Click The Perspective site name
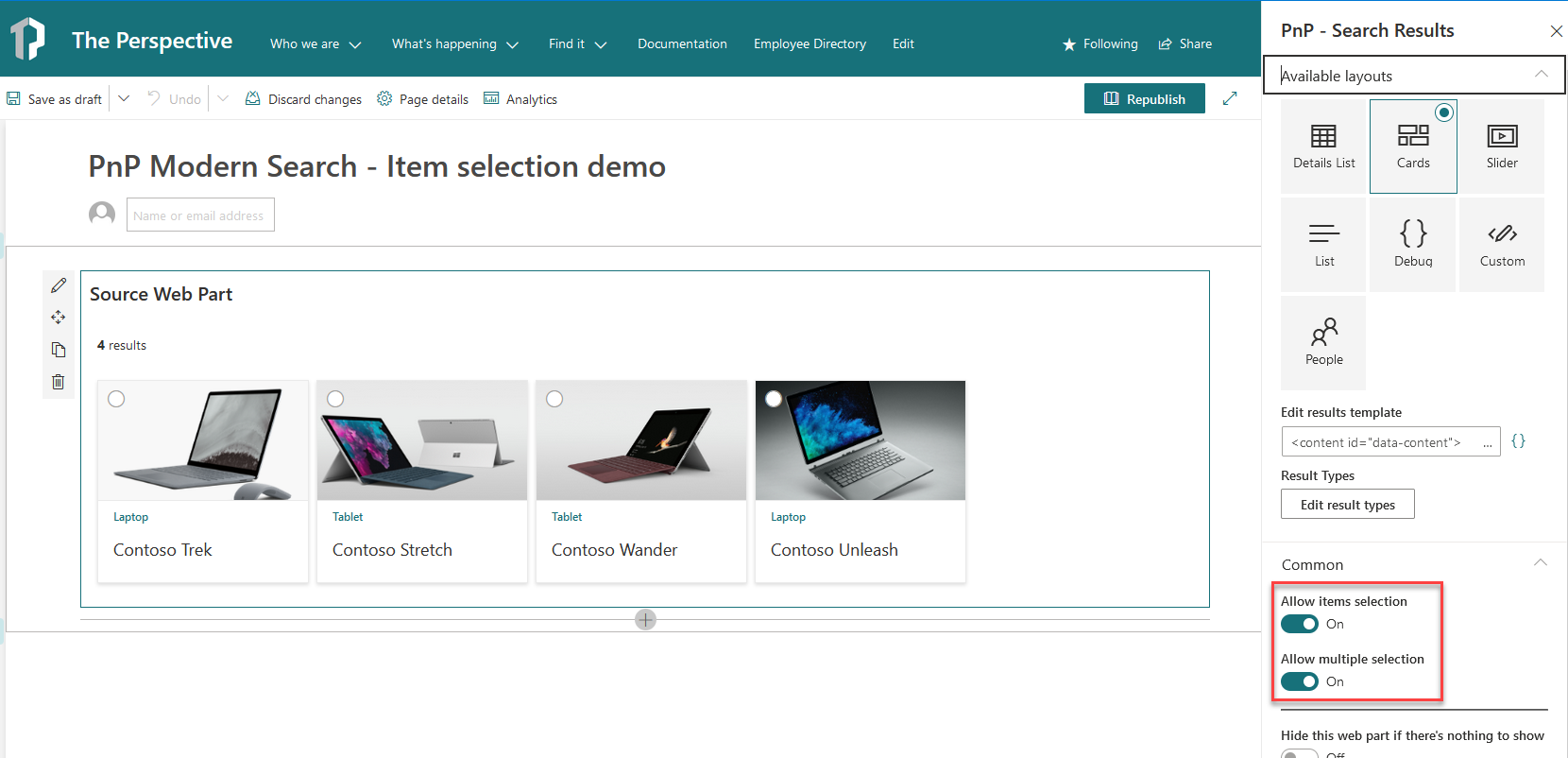This screenshot has width=1568, height=758. (152, 41)
